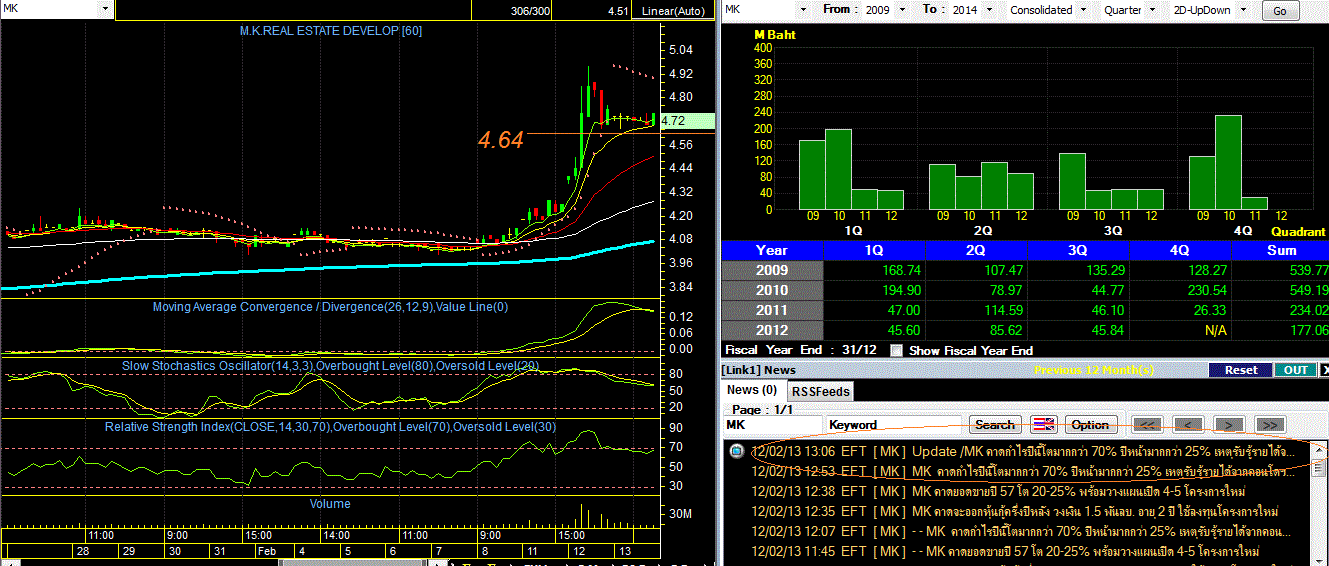The image size is (1329, 566).
Task: Select the 2009 year row header
Action: (772, 270)
